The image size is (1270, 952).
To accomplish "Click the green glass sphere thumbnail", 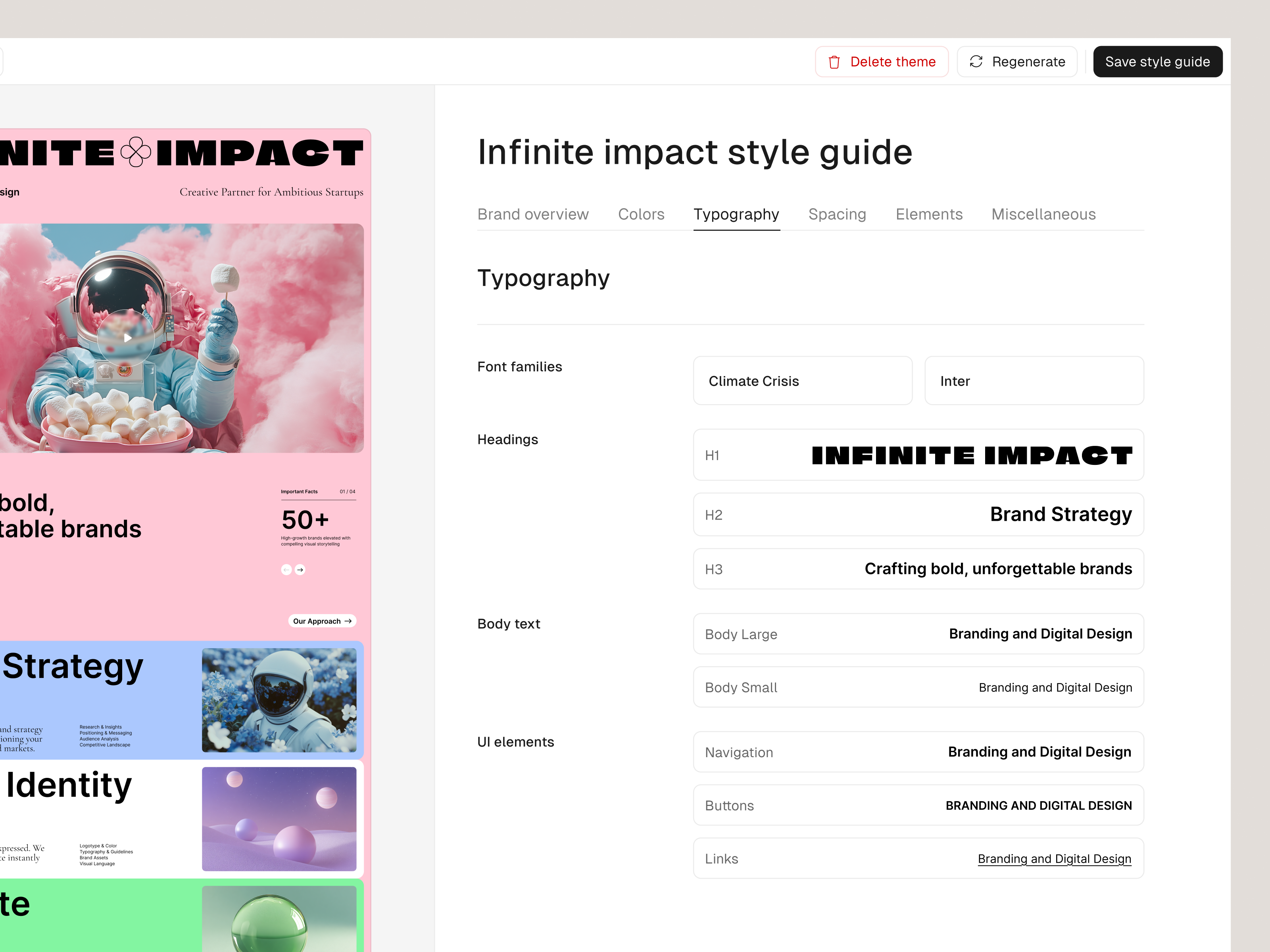I will click(279, 919).
